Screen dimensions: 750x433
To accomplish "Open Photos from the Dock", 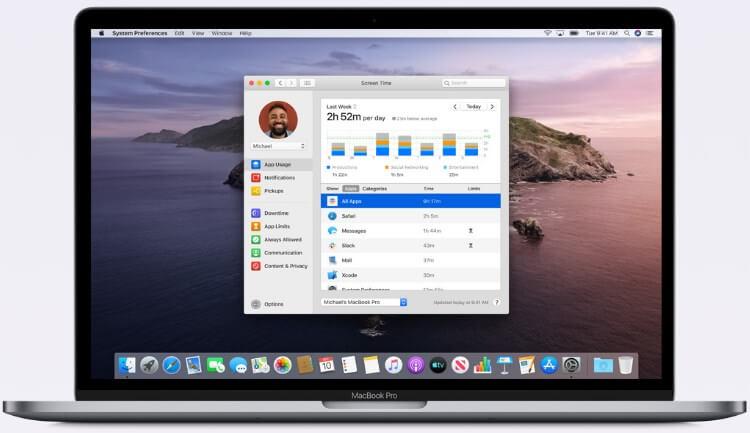I will tap(283, 366).
